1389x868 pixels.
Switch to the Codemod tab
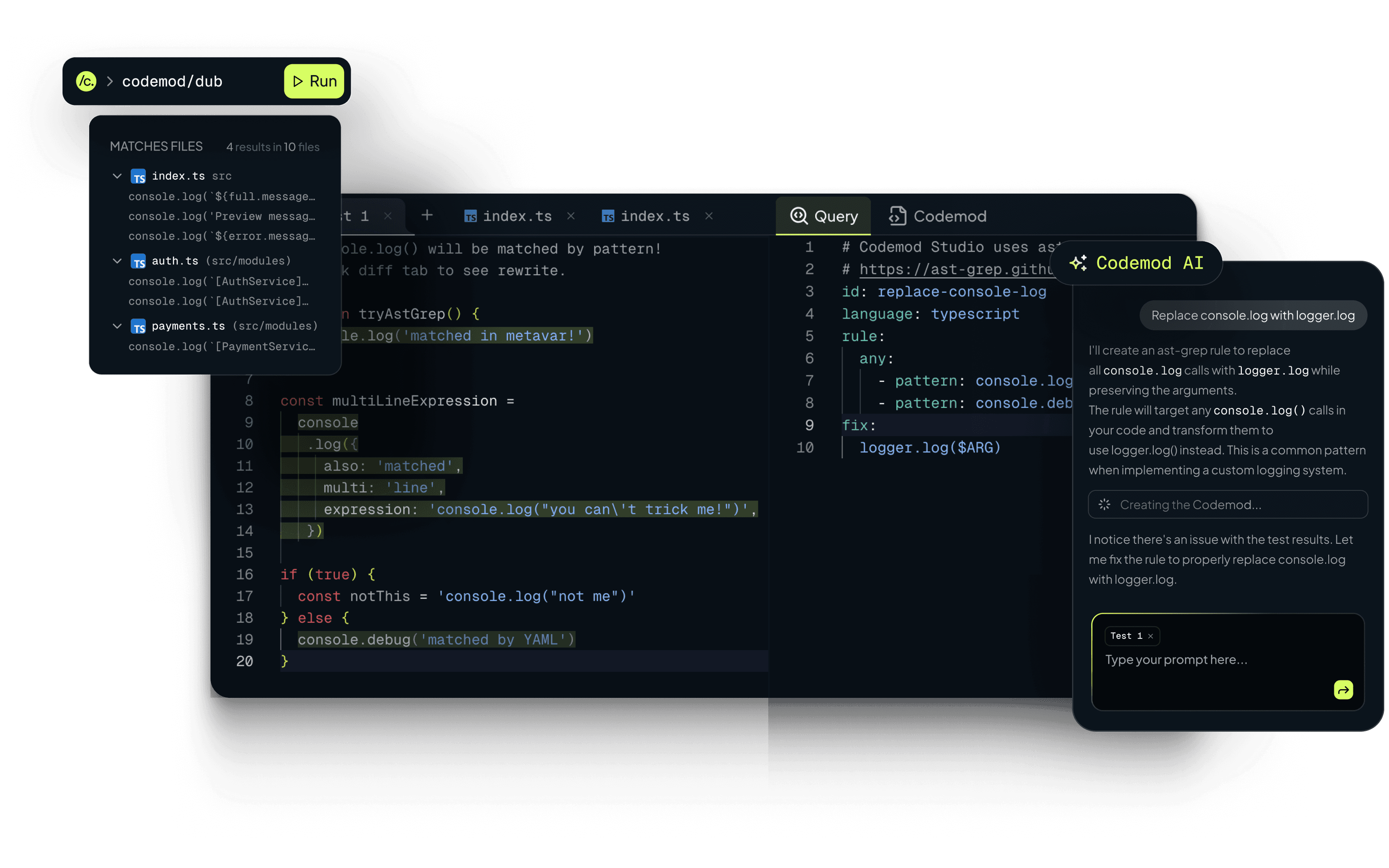point(937,217)
